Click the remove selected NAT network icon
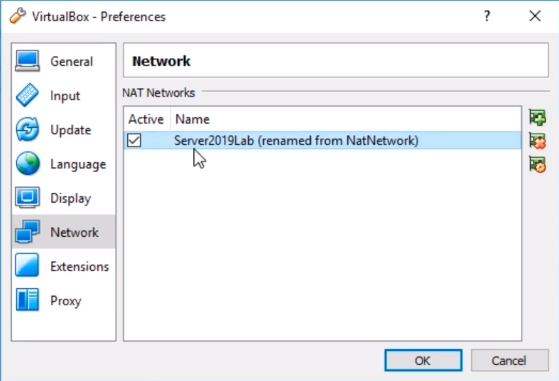559x381 pixels. point(537,141)
